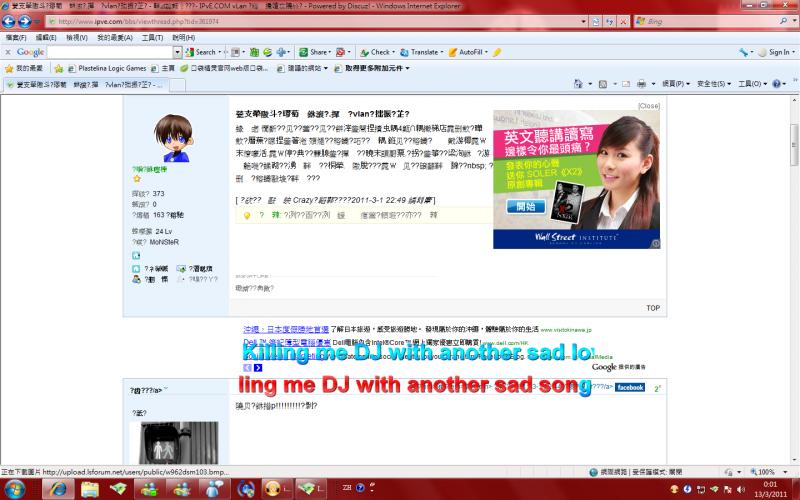Screen dimensions: 800x500
Task: Open the View (V) menu
Action: 77,38
